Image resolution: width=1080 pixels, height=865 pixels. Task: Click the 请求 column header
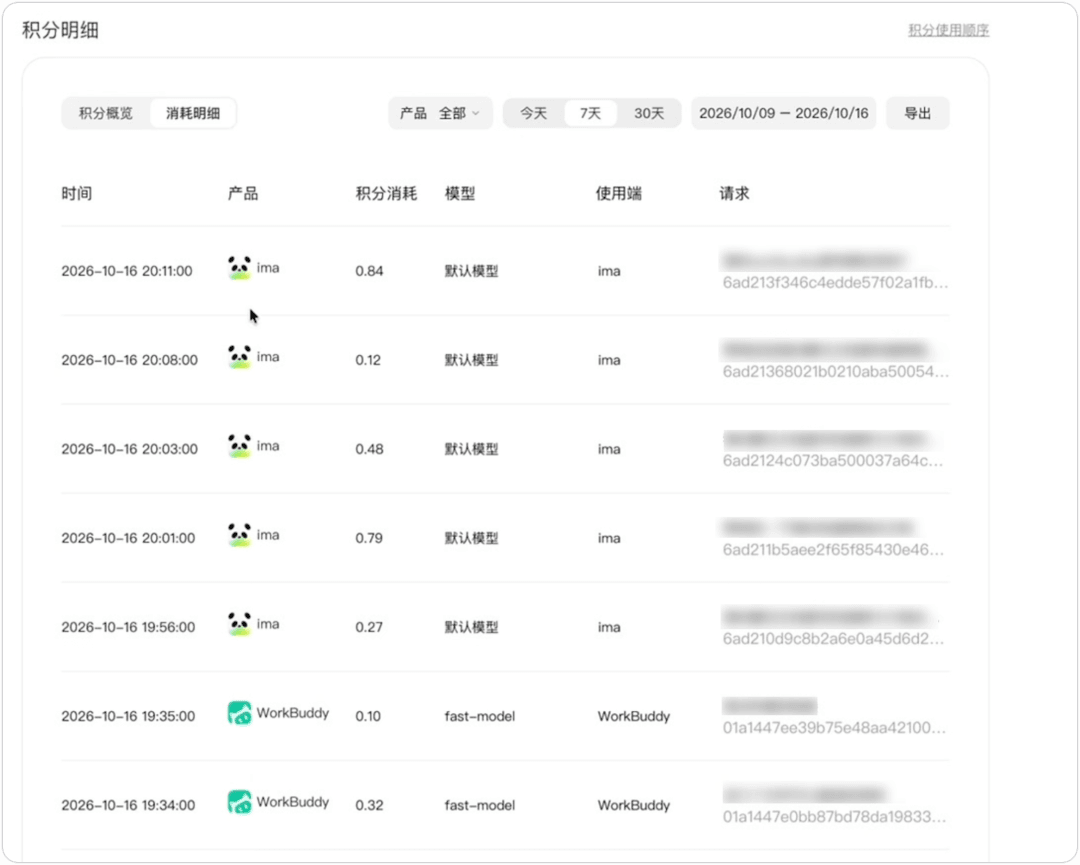tap(734, 194)
